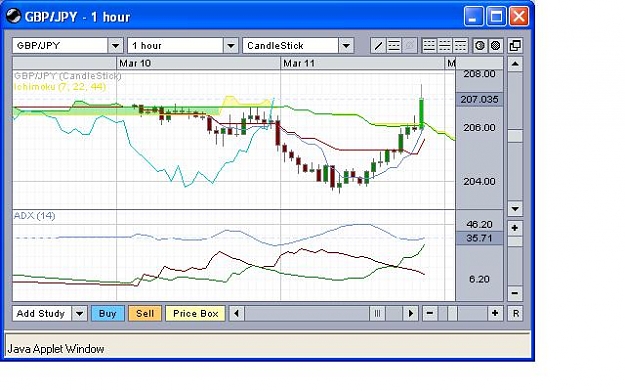Click the applet icon in title bar

(13, 16)
